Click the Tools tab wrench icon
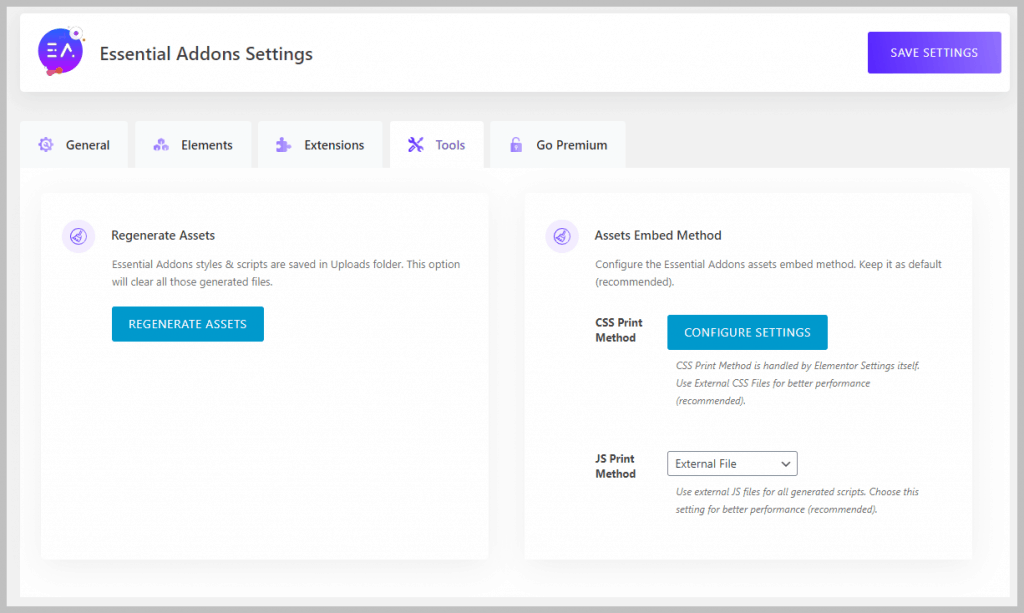This screenshot has width=1024, height=613. coord(415,144)
